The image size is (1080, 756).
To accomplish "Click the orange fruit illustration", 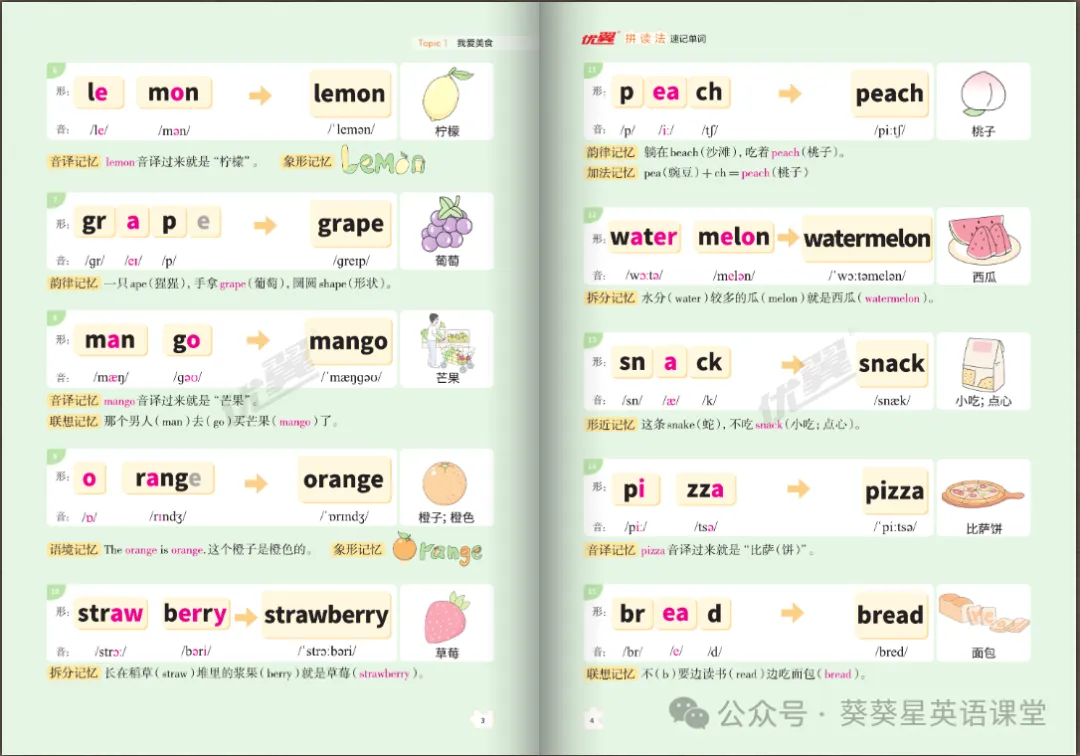I will pos(445,483).
